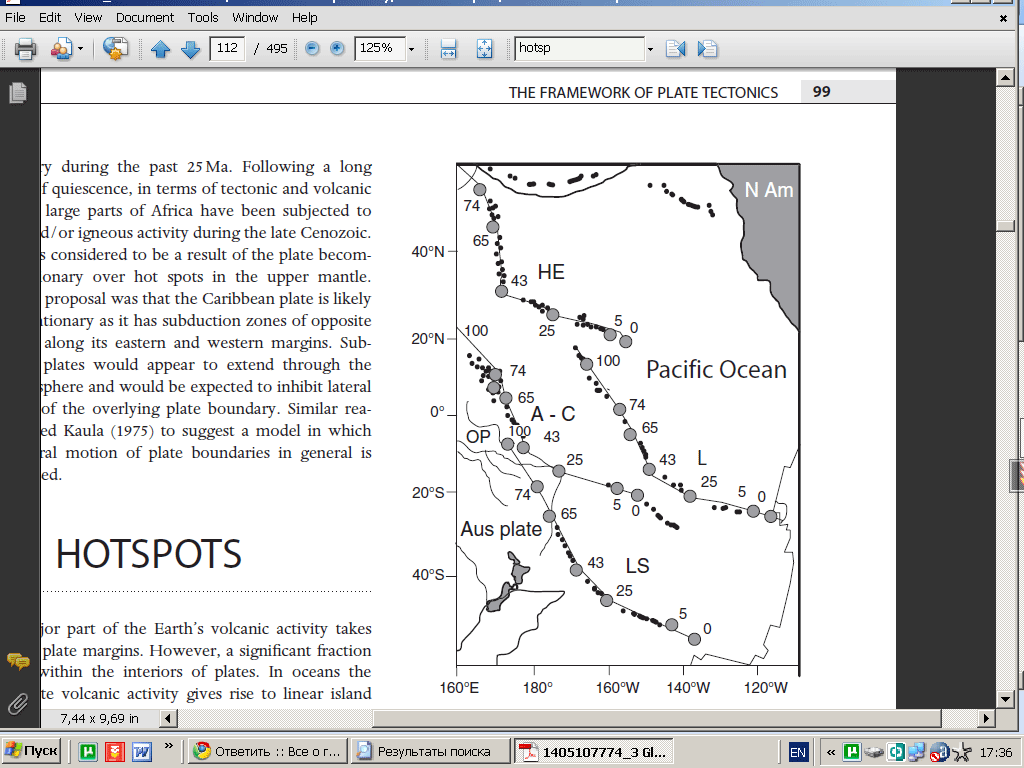Zoom out with the minus button
This screenshot has height=768, width=1024.
312,48
